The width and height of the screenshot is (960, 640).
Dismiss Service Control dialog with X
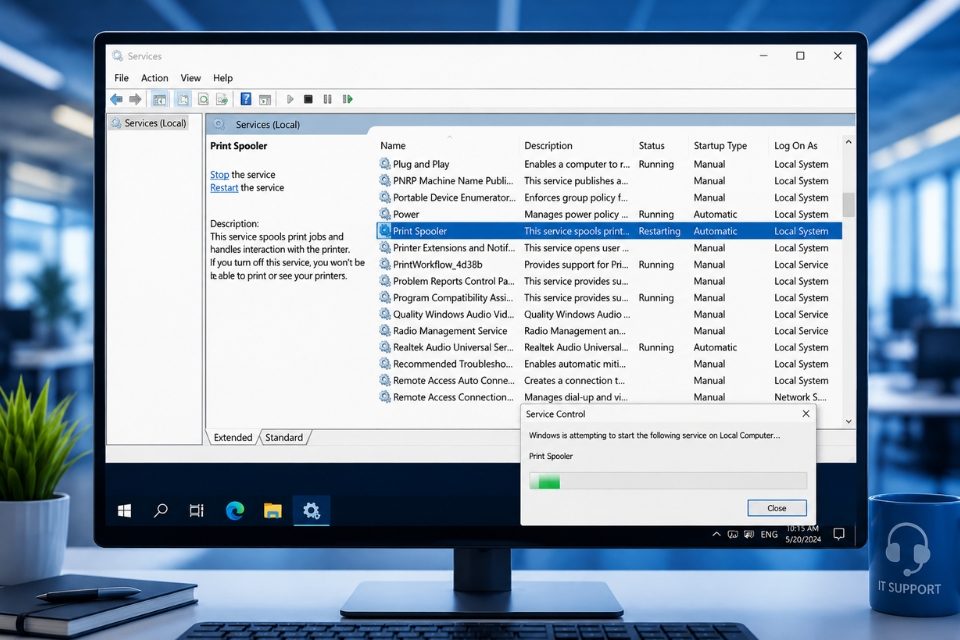(806, 414)
